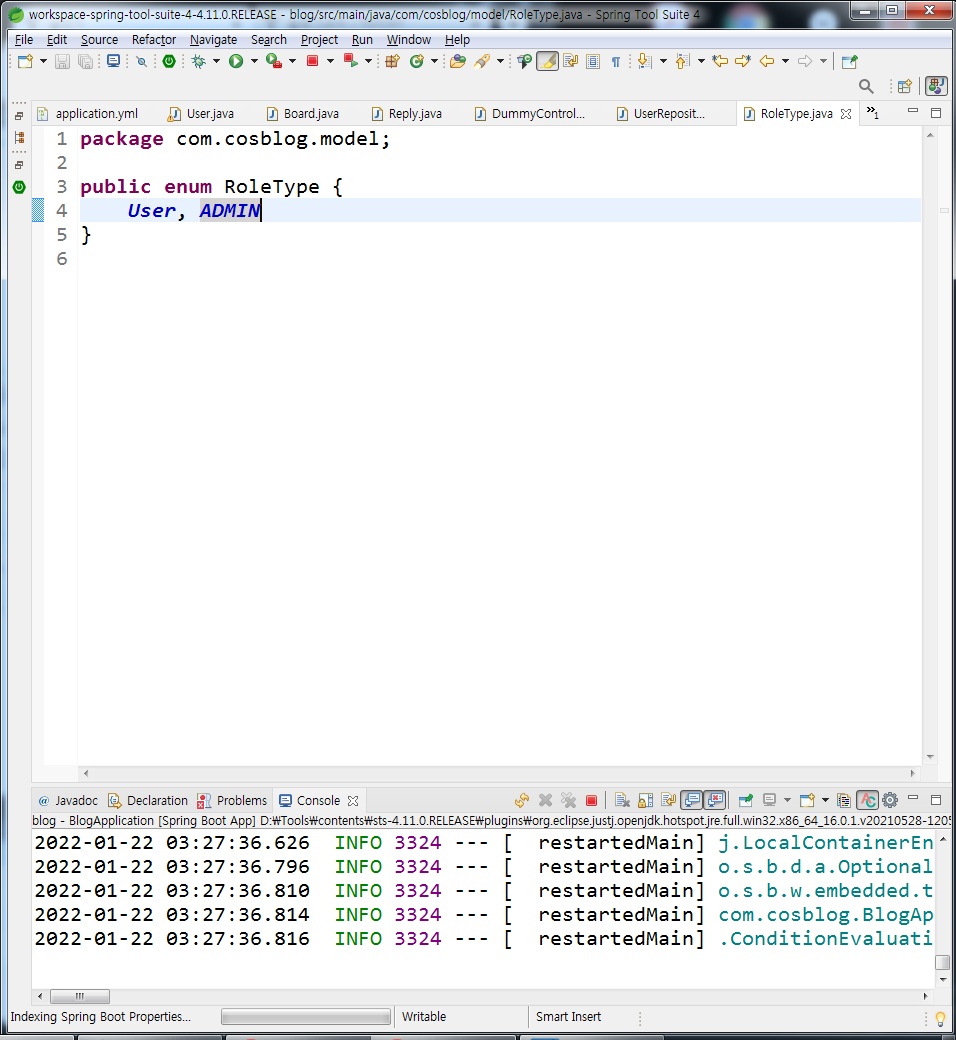Open the Back history dropdown arrow
This screenshot has width=956, height=1040.
785,62
